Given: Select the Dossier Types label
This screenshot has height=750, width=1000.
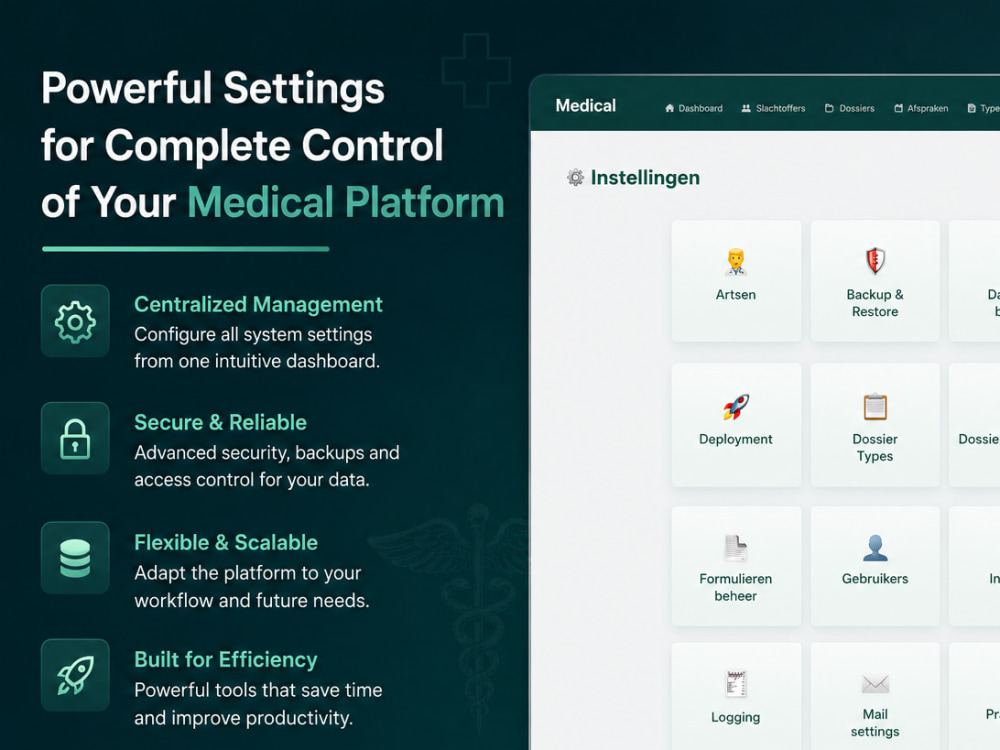Looking at the screenshot, I should click(875, 448).
